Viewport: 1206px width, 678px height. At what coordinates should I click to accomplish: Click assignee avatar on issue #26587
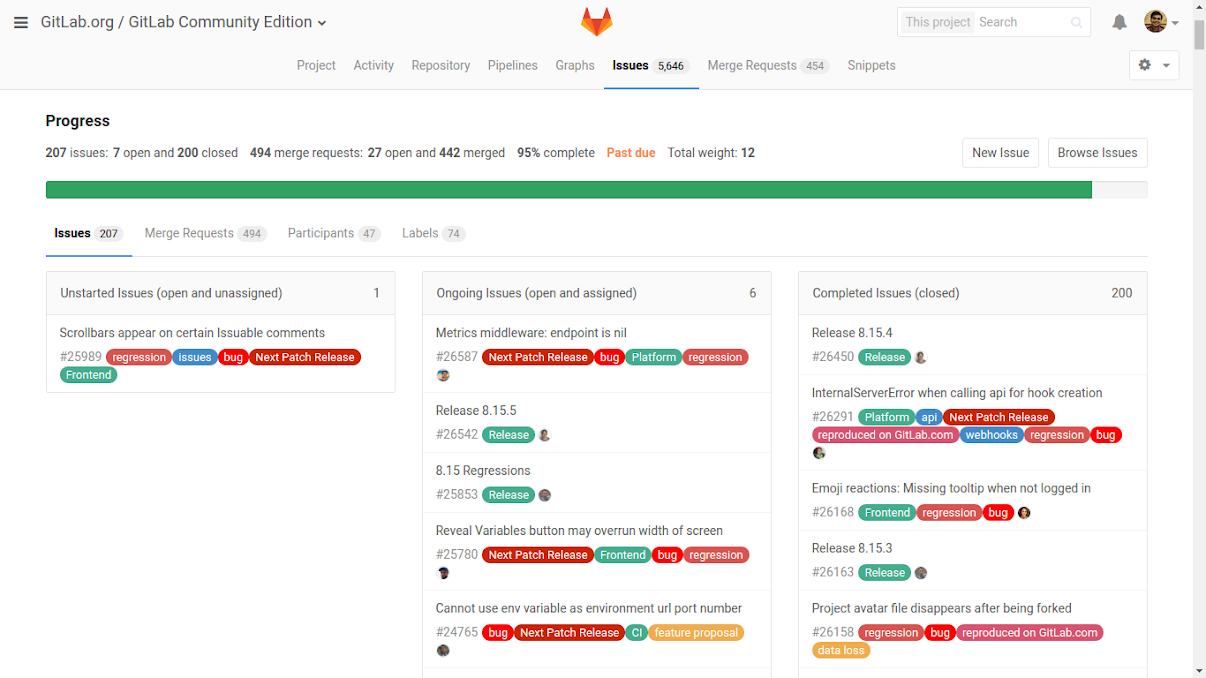pos(443,375)
